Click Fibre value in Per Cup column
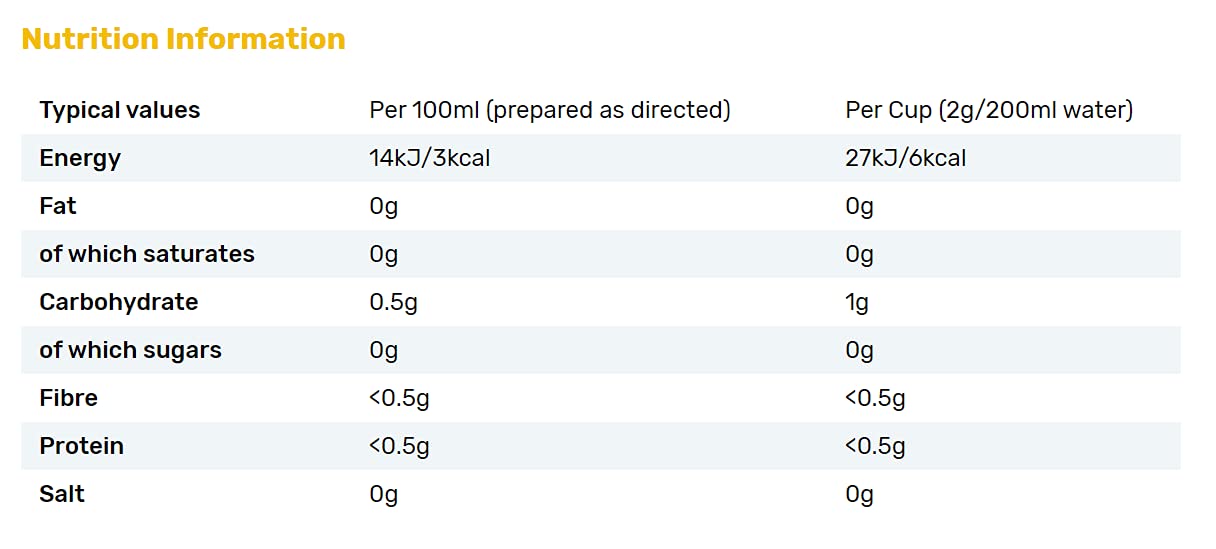This screenshot has height=549, width=1216. tap(876, 398)
